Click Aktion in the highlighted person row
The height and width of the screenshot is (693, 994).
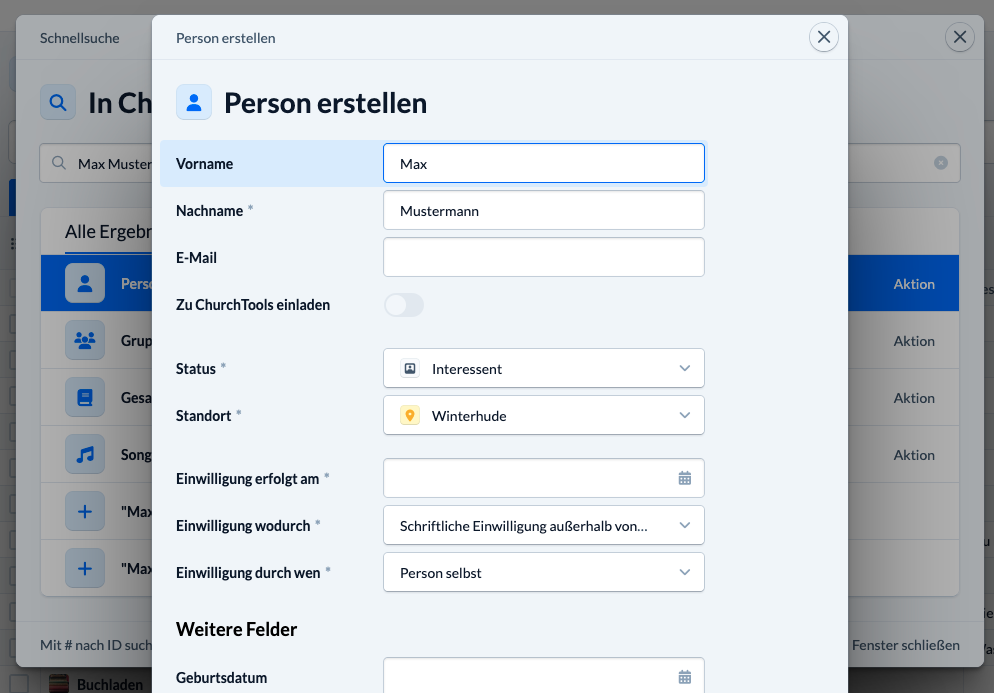point(914,284)
